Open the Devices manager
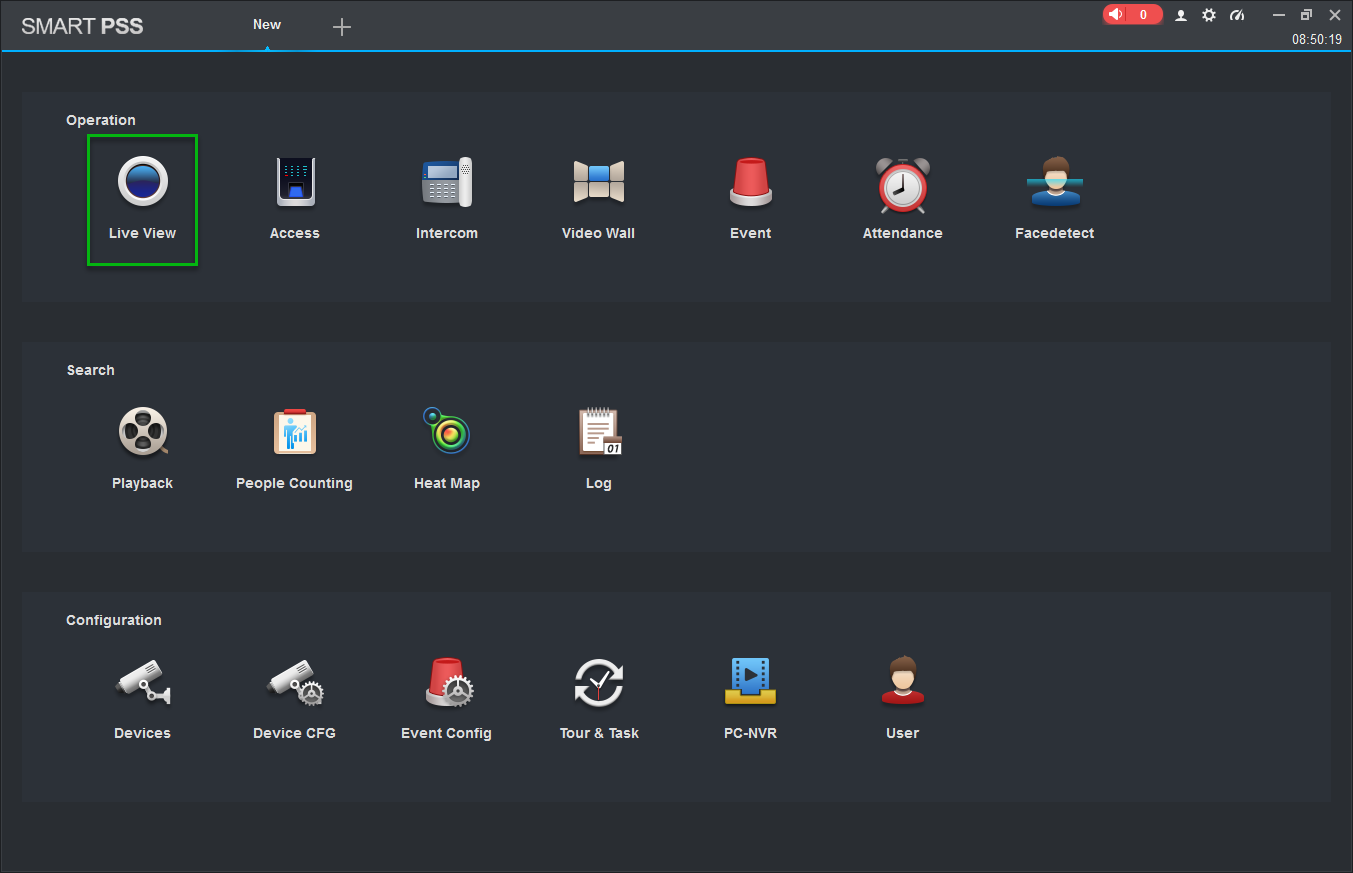The image size is (1353, 873). pos(142,700)
